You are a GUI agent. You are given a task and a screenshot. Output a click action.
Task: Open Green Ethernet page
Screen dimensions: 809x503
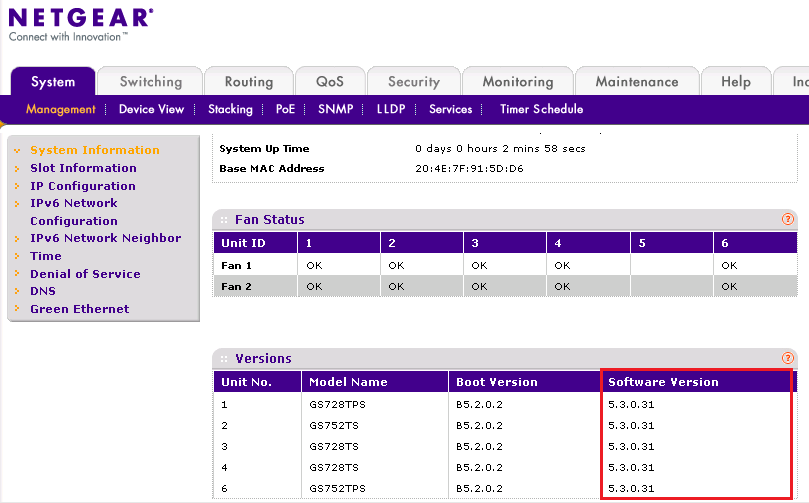point(79,309)
